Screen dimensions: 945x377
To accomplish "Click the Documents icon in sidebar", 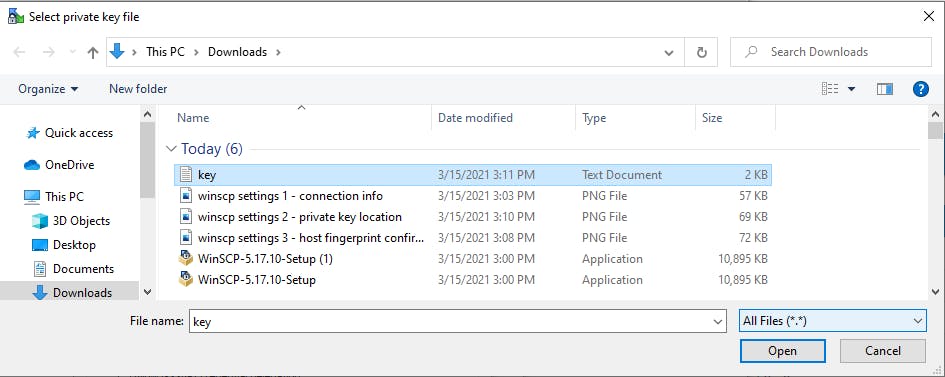I will click(x=40, y=269).
